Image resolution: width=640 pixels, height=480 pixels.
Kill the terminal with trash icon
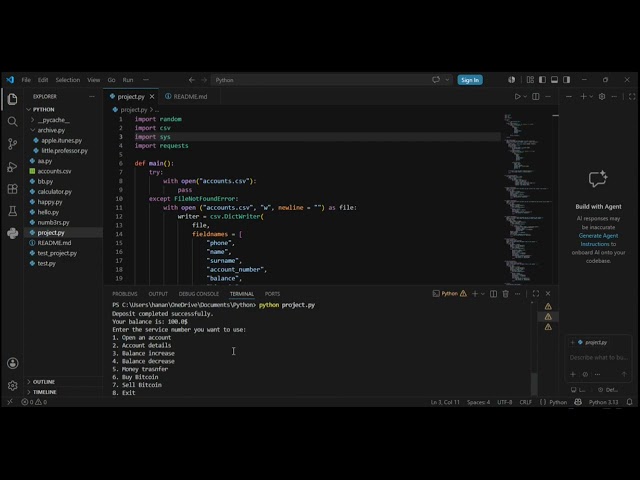pyautogui.click(x=506, y=294)
